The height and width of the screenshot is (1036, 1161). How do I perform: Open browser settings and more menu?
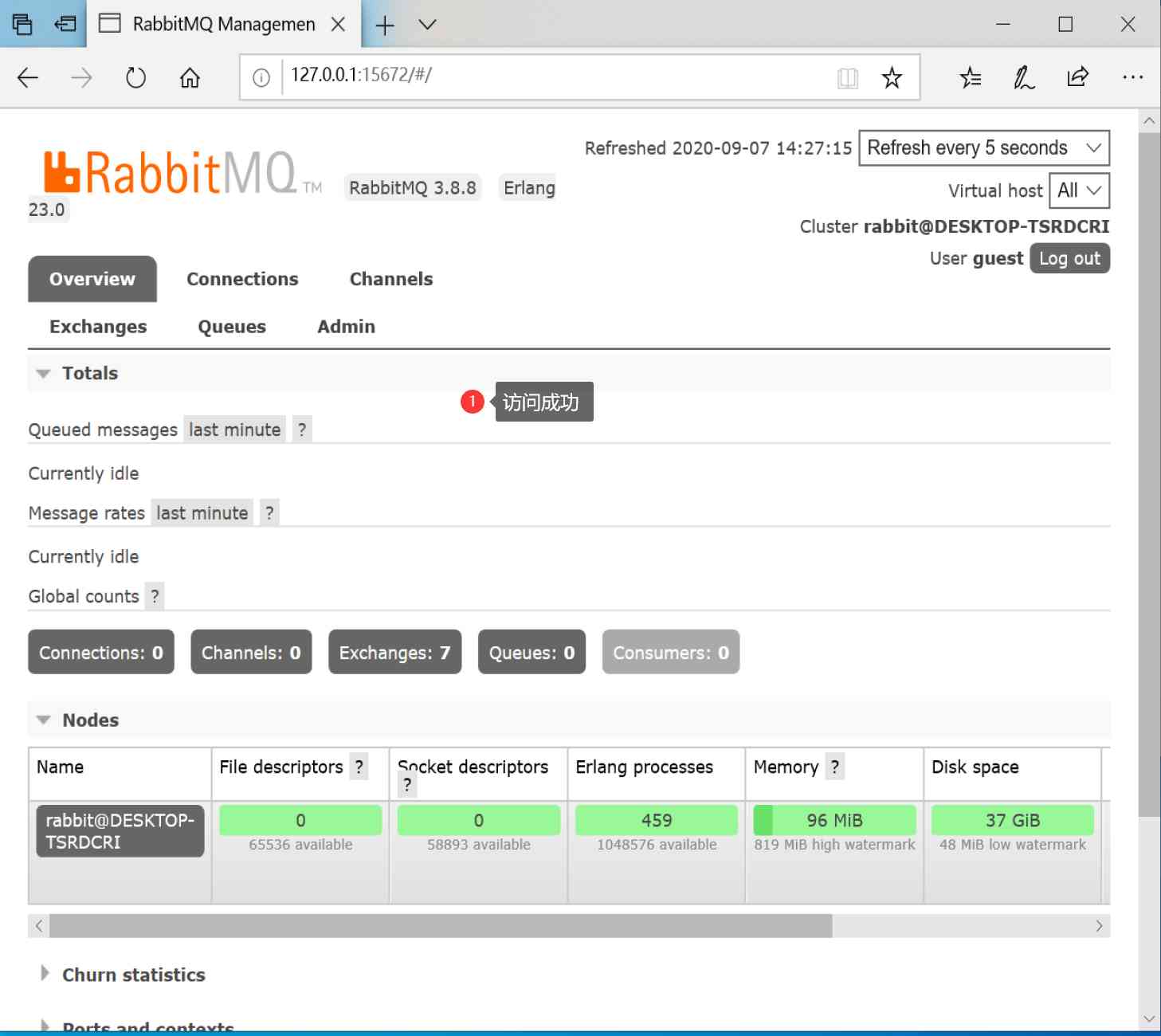(x=1132, y=77)
